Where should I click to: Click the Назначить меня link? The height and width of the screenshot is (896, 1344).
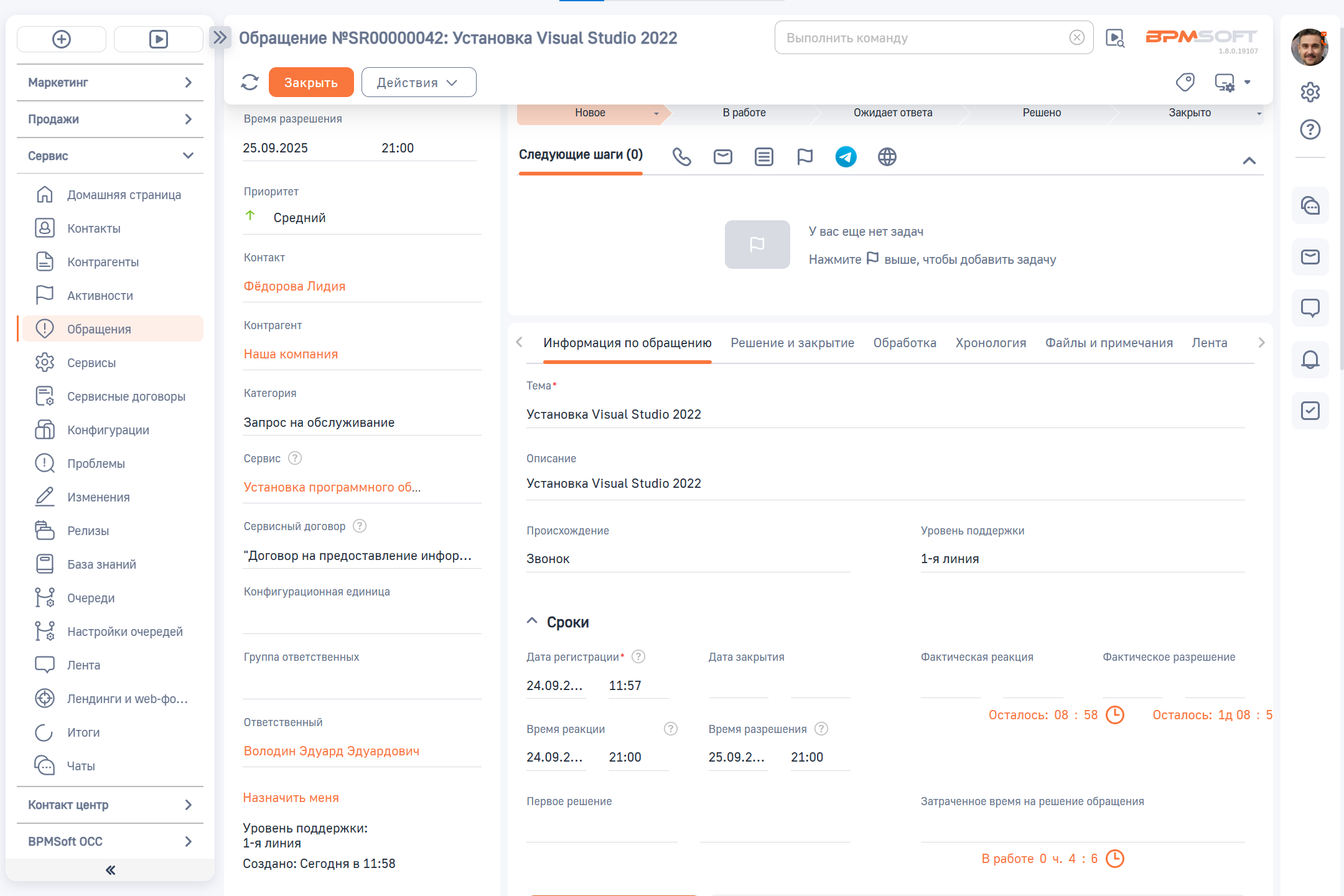[x=291, y=798]
